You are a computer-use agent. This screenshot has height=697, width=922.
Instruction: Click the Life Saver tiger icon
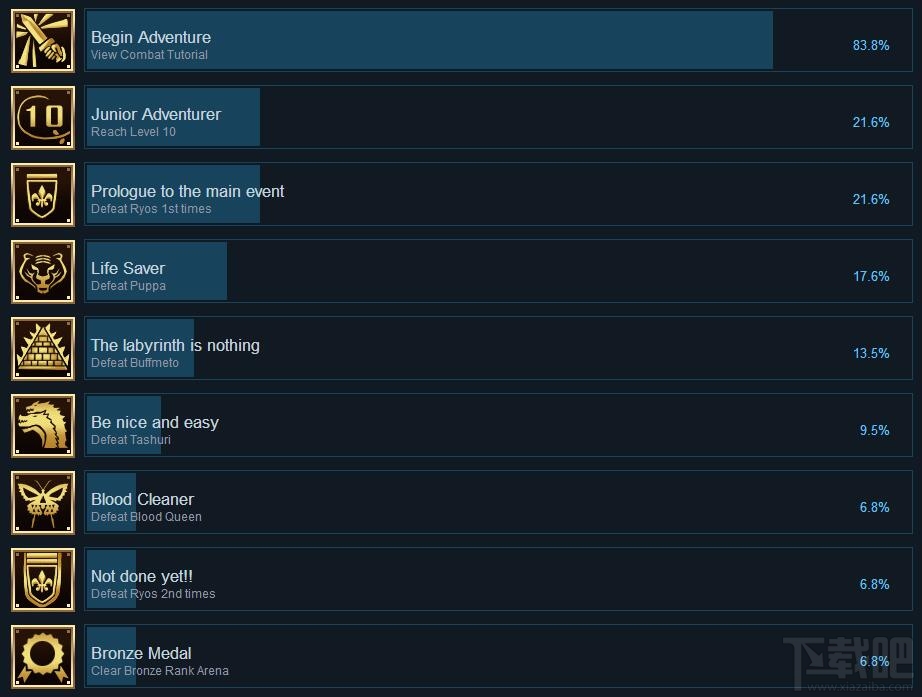click(43, 272)
